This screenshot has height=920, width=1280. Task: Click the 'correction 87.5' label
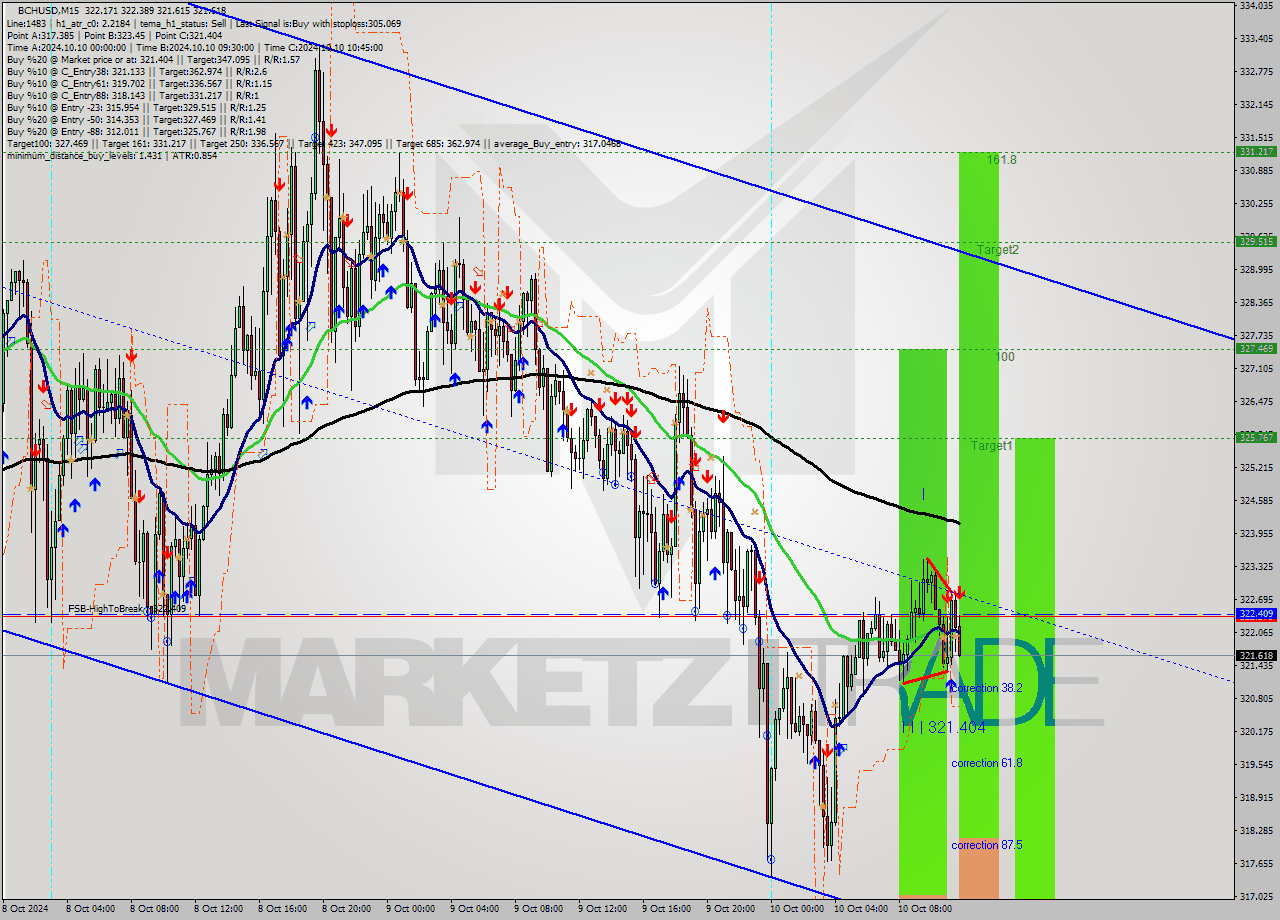(x=987, y=845)
